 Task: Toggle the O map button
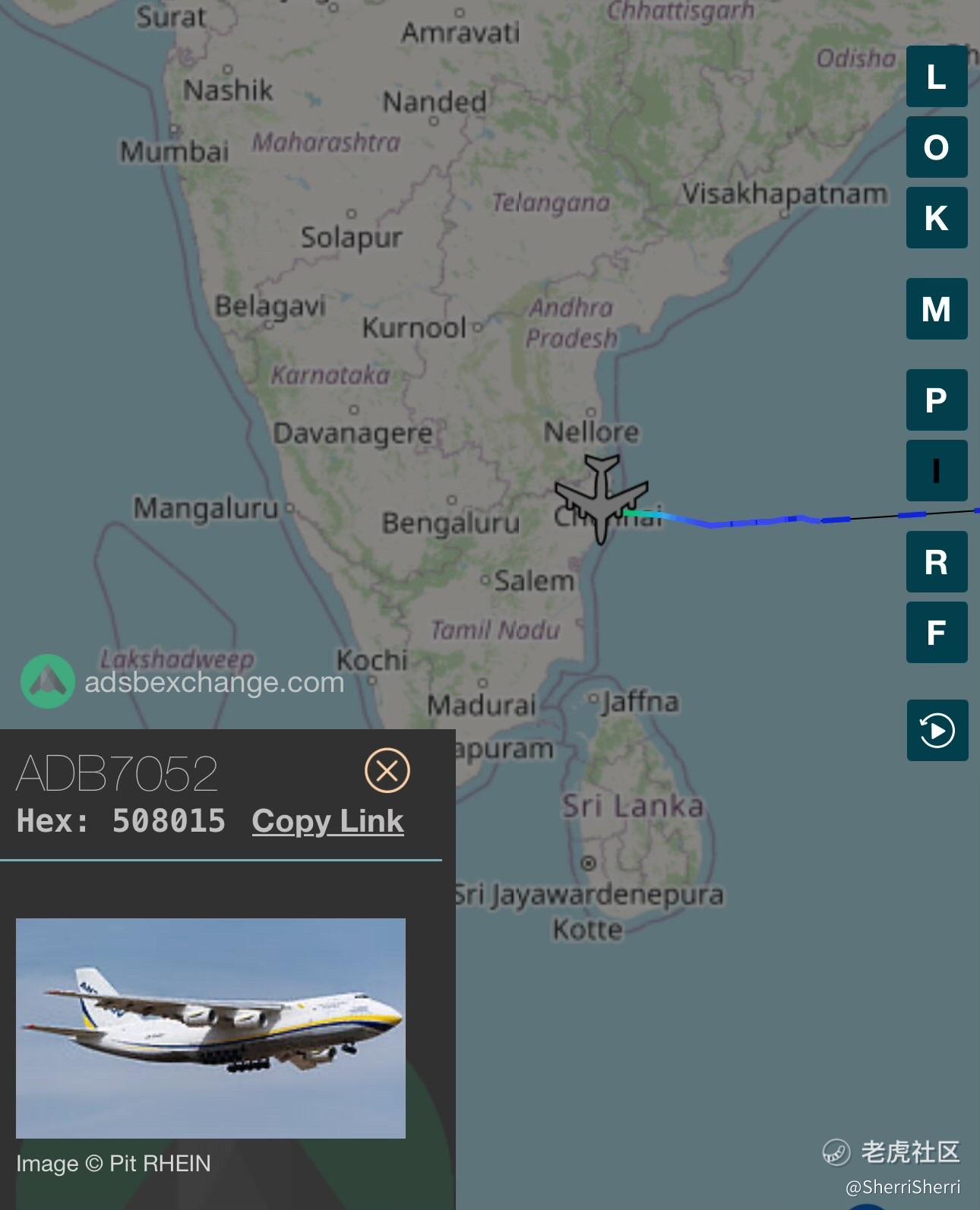pos(936,147)
